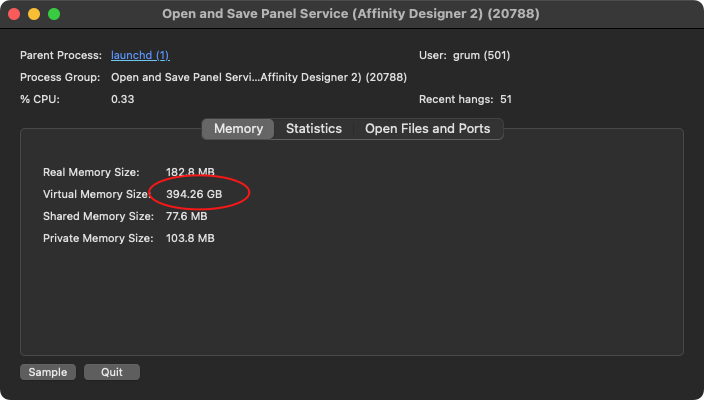
Task: Click the Virtual Memory Size label
Action: pos(96,194)
